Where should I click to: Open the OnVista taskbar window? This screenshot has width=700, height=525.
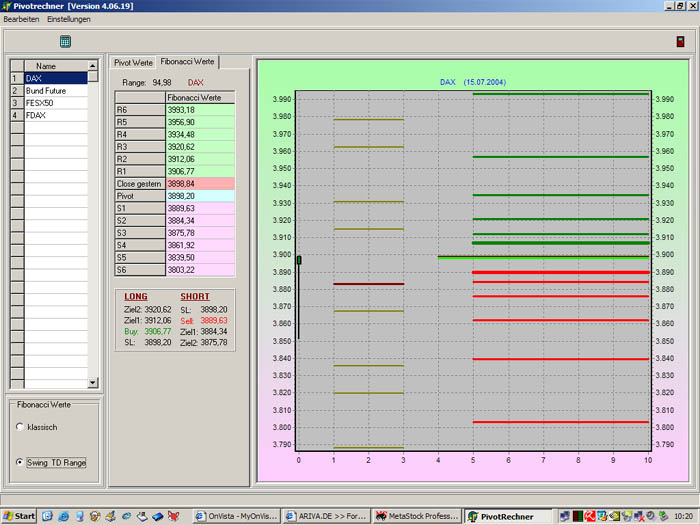[x=237, y=516]
